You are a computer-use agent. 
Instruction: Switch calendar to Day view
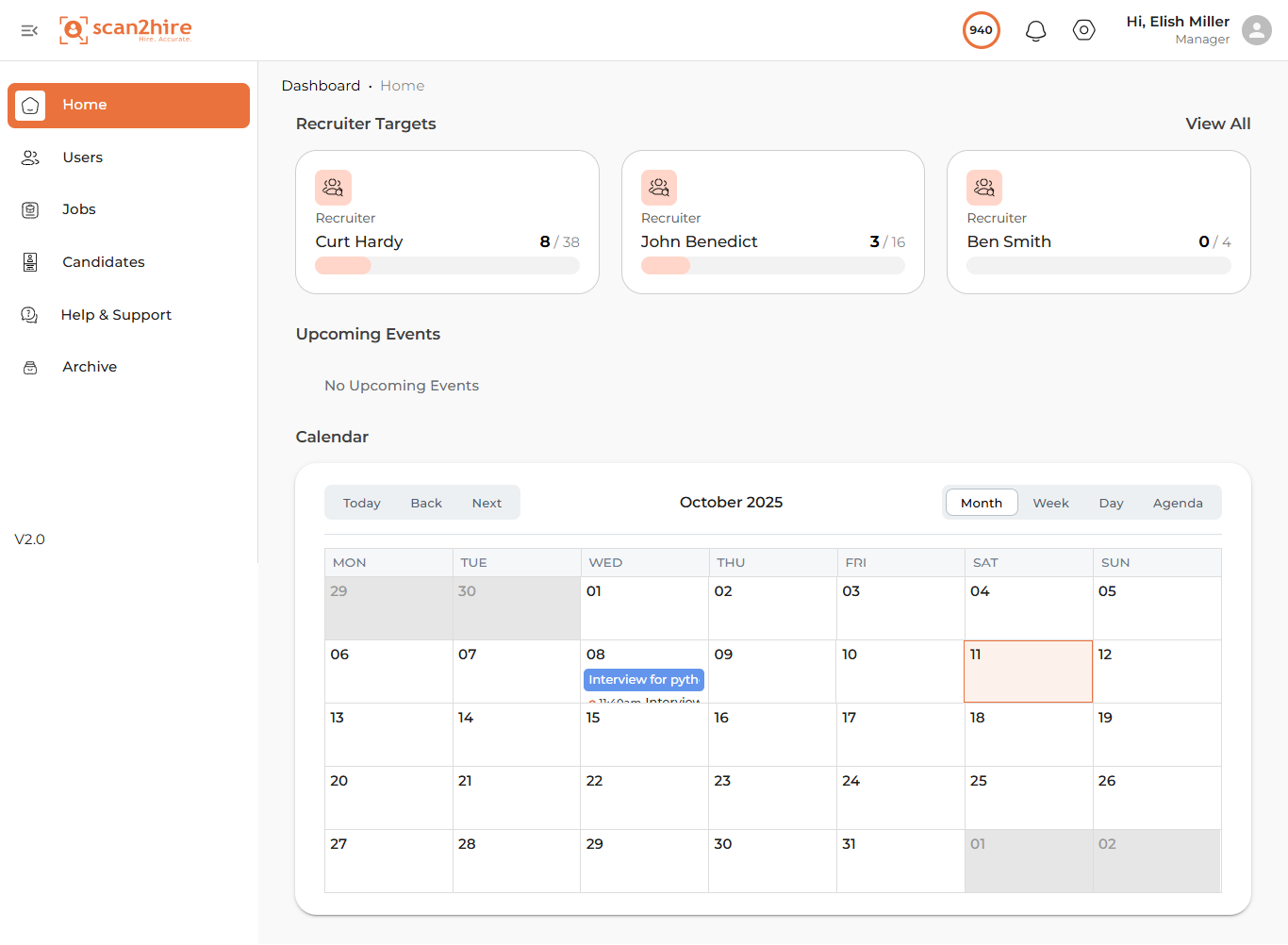coord(1111,503)
